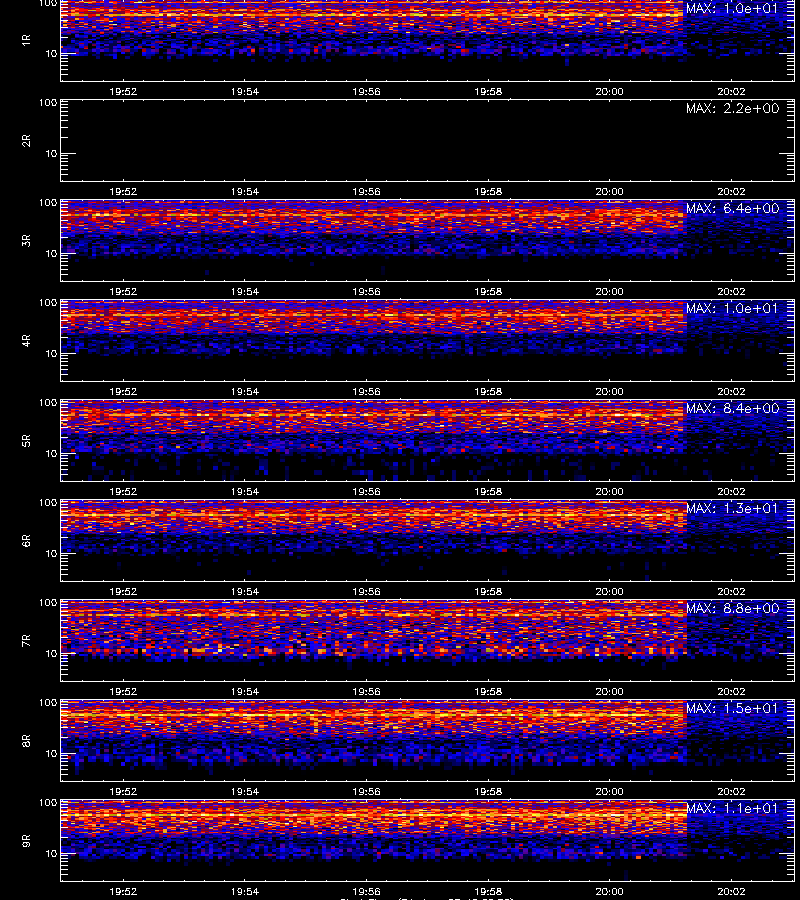The width and height of the screenshot is (800, 900).
Task: Click inside the 3R spectrogram plot
Action: pyautogui.click(x=428, y=240)
